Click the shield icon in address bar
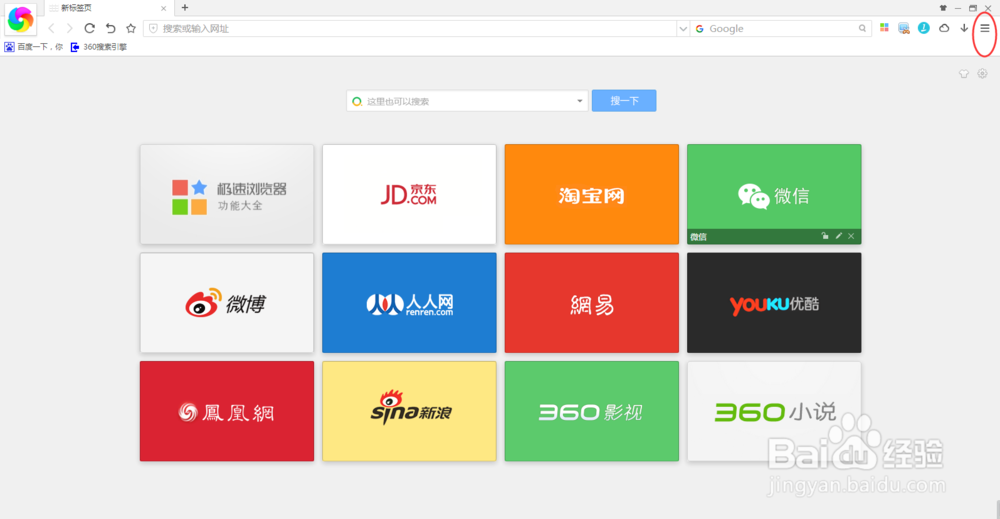The width and height of the screenshot is (1000, 519). (153, 29)
